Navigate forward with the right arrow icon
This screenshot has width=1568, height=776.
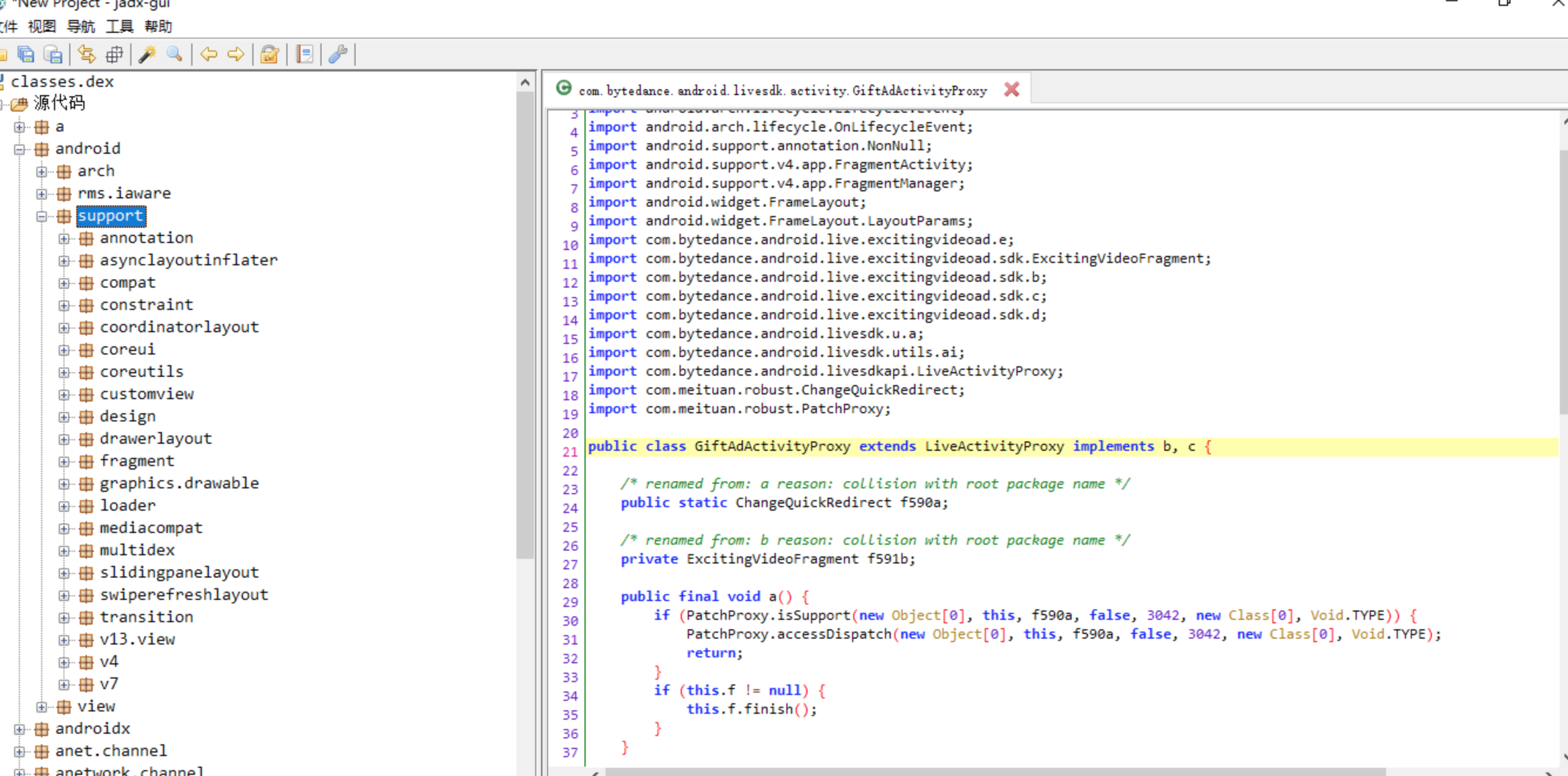tap(235, 55)
